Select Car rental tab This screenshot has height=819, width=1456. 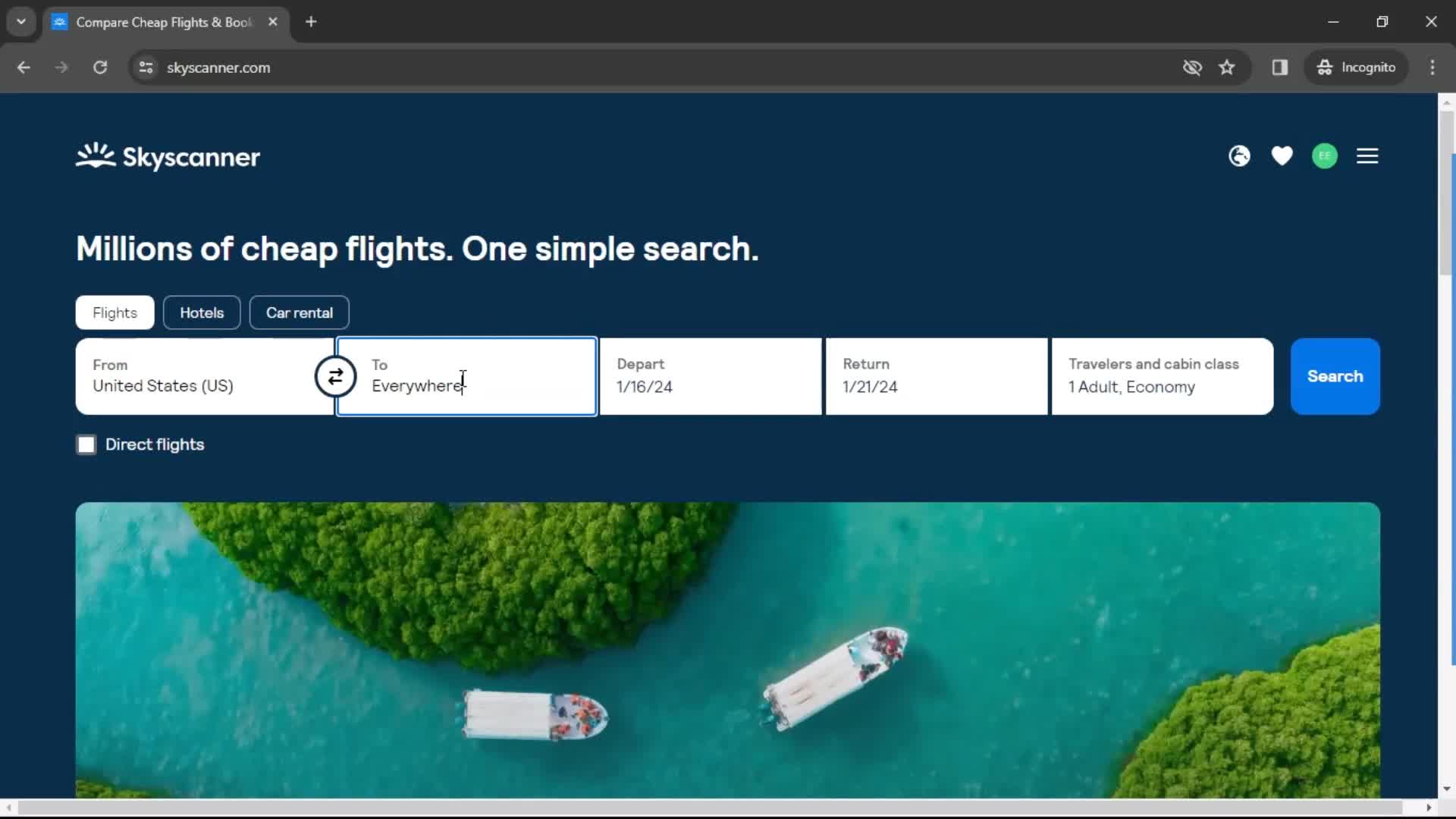299,312
